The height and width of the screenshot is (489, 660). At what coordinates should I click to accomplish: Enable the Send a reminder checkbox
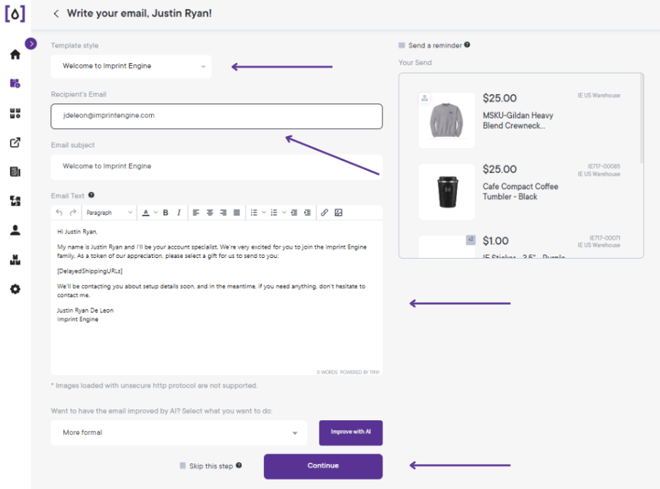(402, 45)
